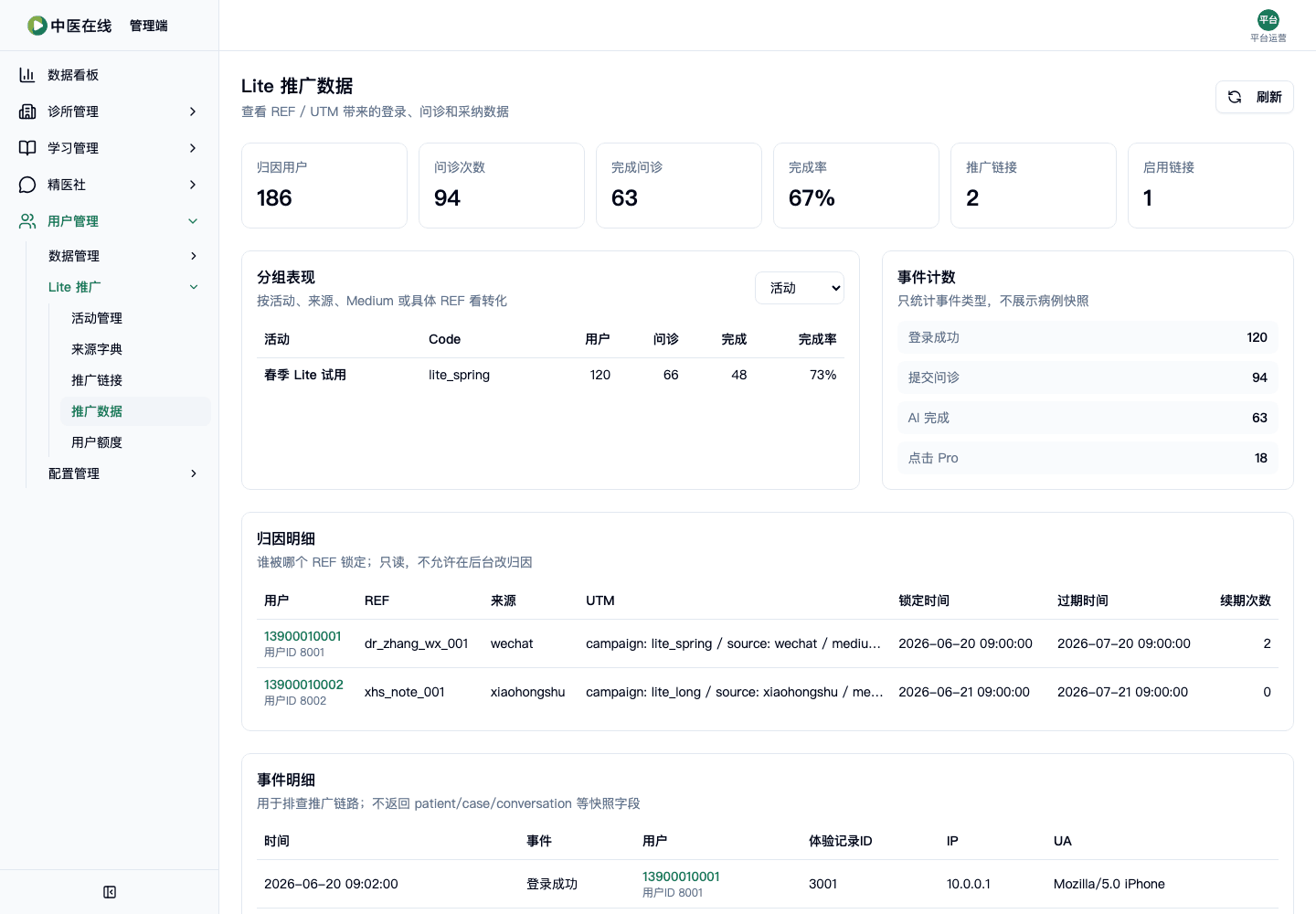Image resolution: width=1316 pixels, height=914 pixels.
Task: Click the 完成问诊 63 card
Action: pyautogui.click(x=679, y=186)
